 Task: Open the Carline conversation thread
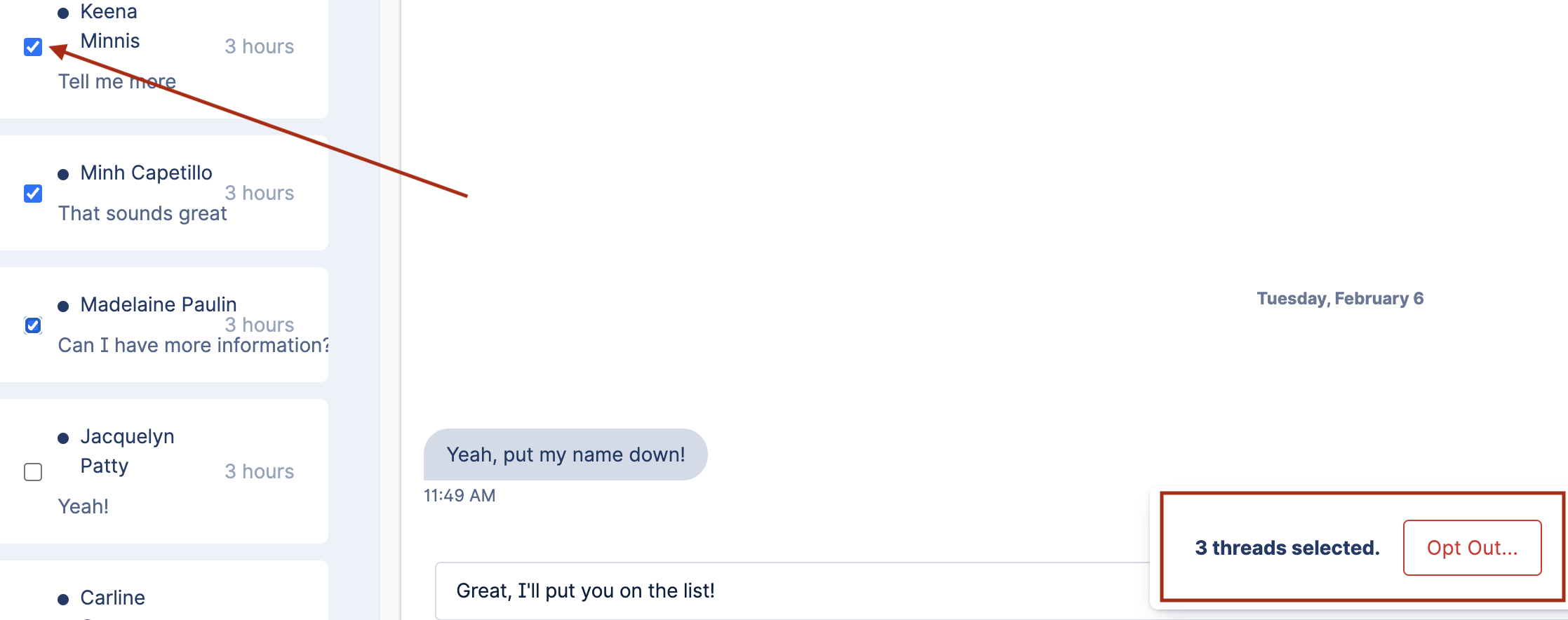pyautogui.click(x=113, y=598)
